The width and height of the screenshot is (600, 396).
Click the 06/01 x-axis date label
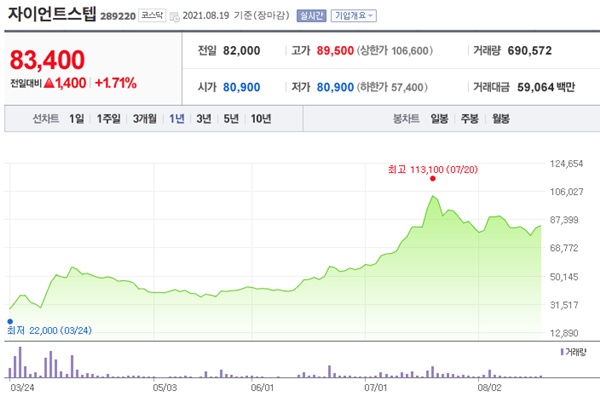coord(262,388)
